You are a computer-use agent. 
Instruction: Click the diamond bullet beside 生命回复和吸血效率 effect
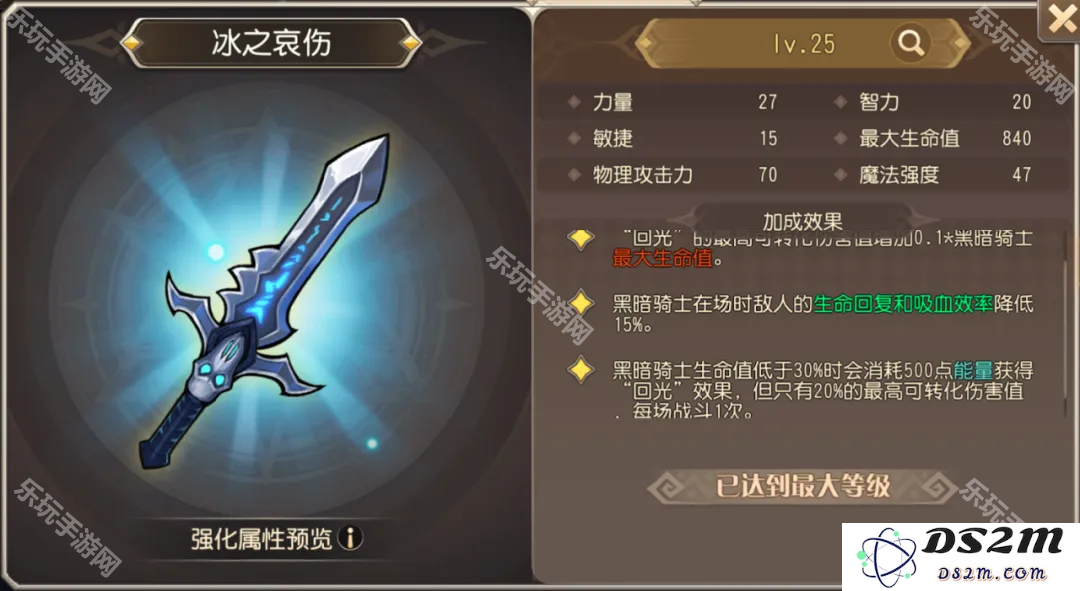point(581,303)
